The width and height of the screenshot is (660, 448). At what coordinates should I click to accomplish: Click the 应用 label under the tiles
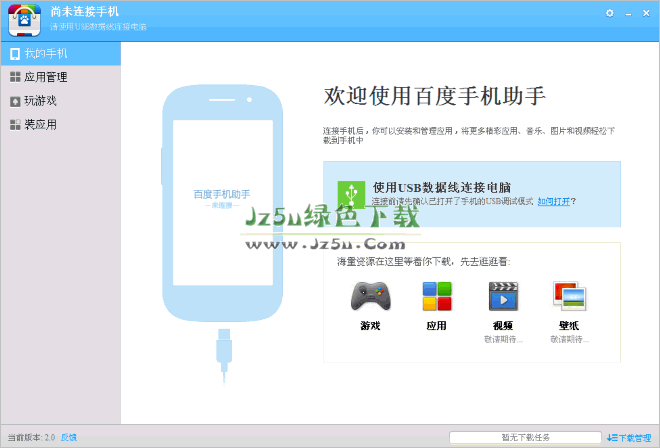point(436,325)
